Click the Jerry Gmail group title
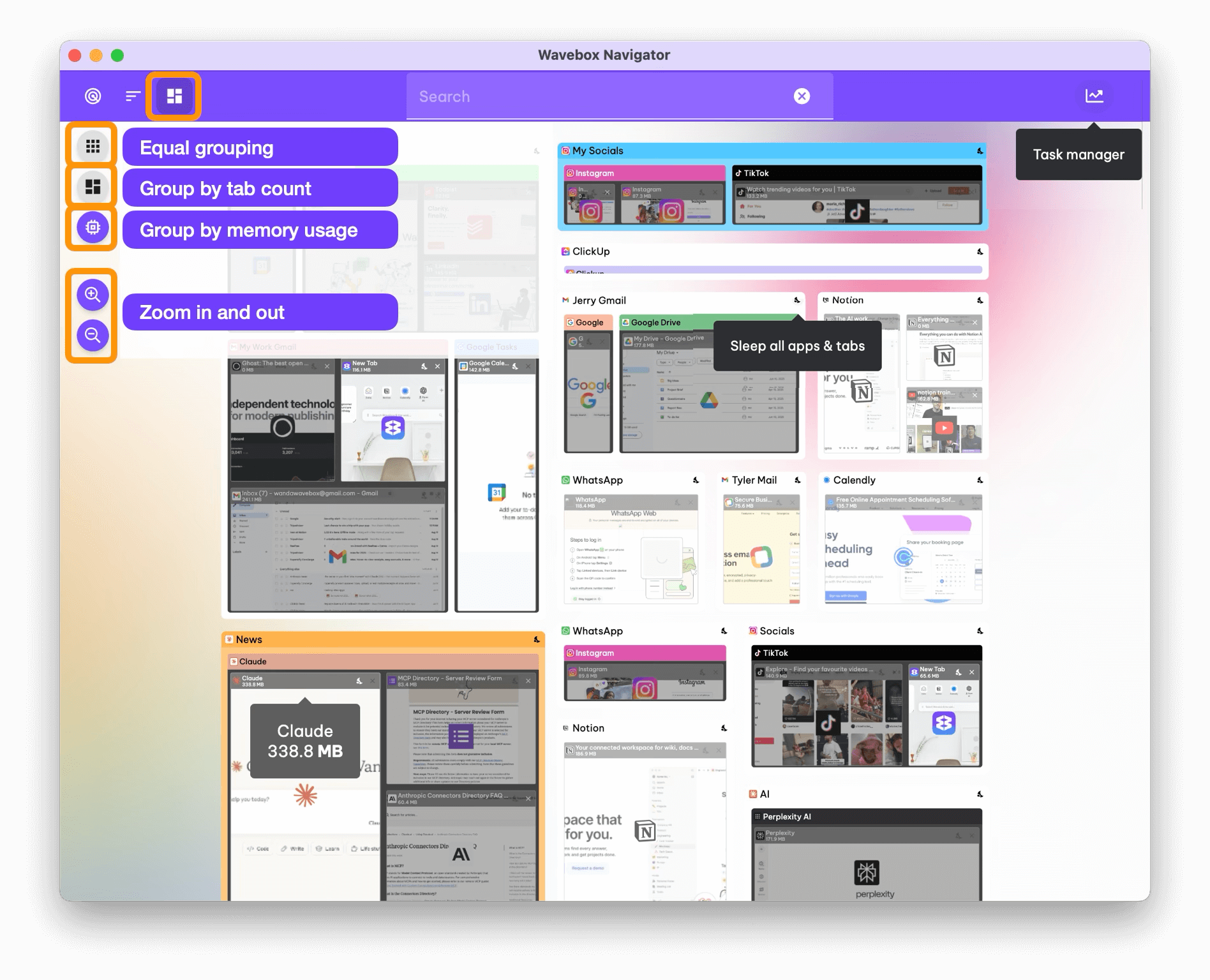The height and width of the screenshot is (980, 1210). click(599, 301)
